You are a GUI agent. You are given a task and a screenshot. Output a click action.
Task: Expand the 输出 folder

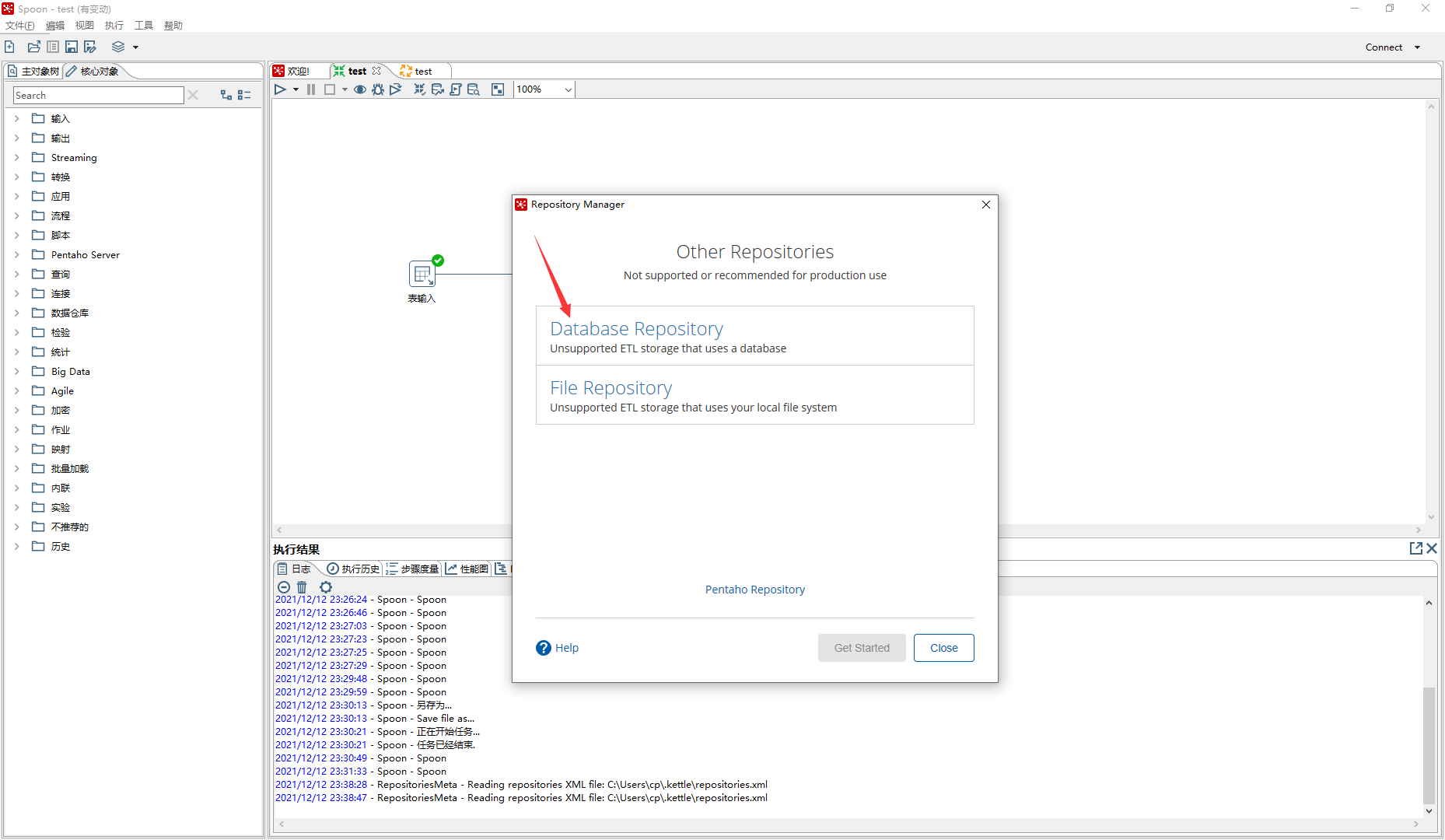click(x=16, y=138)
